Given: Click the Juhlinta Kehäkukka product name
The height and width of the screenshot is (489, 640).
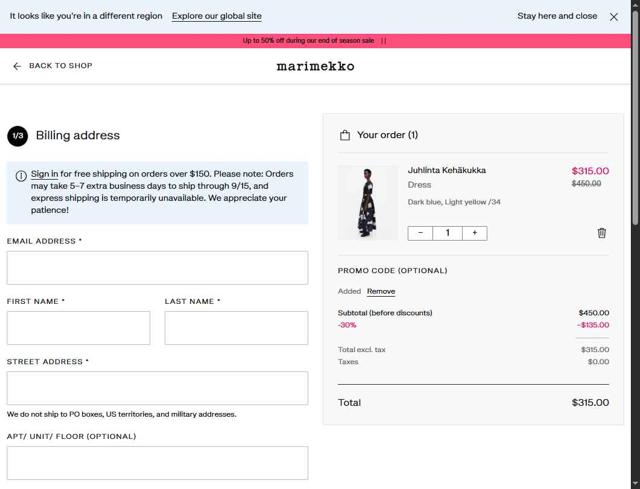Looking at the screenshot, I should tap(447, 170).
